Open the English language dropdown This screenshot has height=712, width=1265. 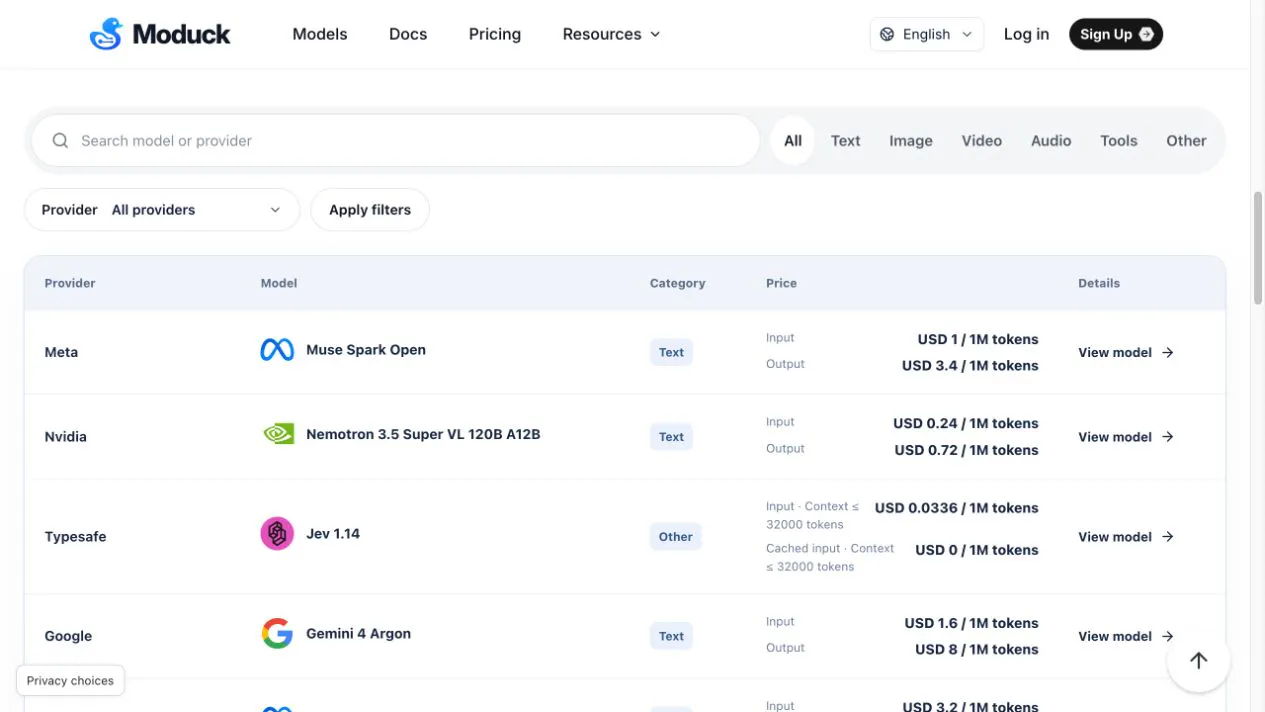pos(927,34)
